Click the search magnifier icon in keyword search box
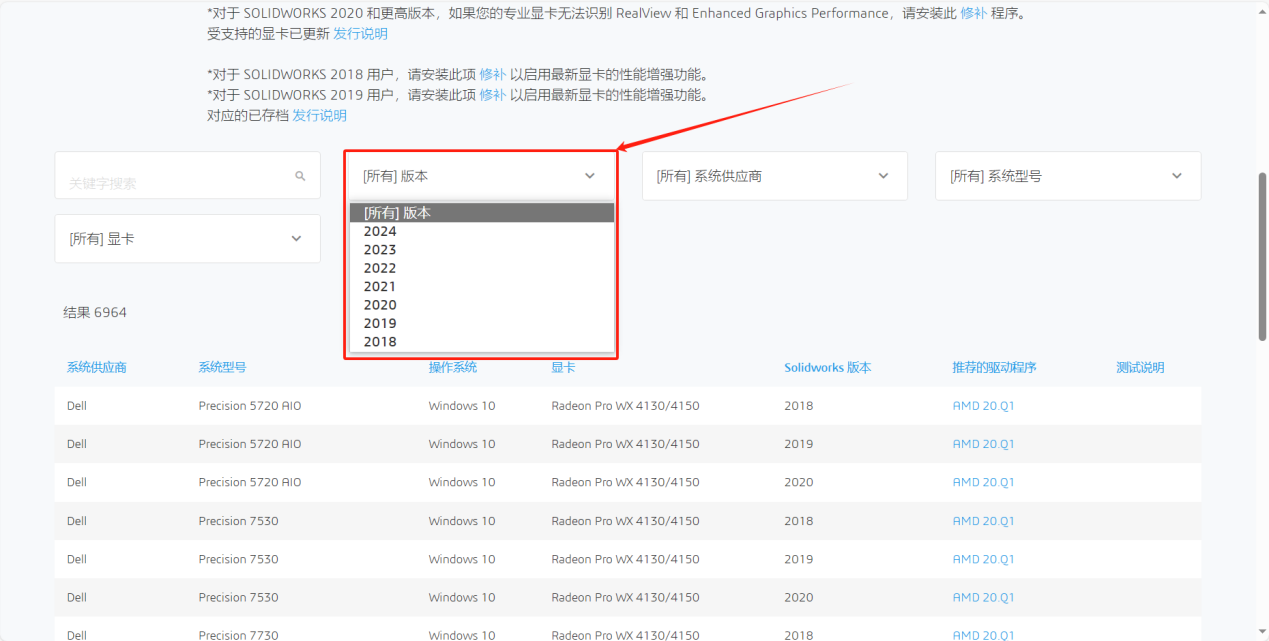Viewport: 1269px width, 641px height. click(300, 175)
